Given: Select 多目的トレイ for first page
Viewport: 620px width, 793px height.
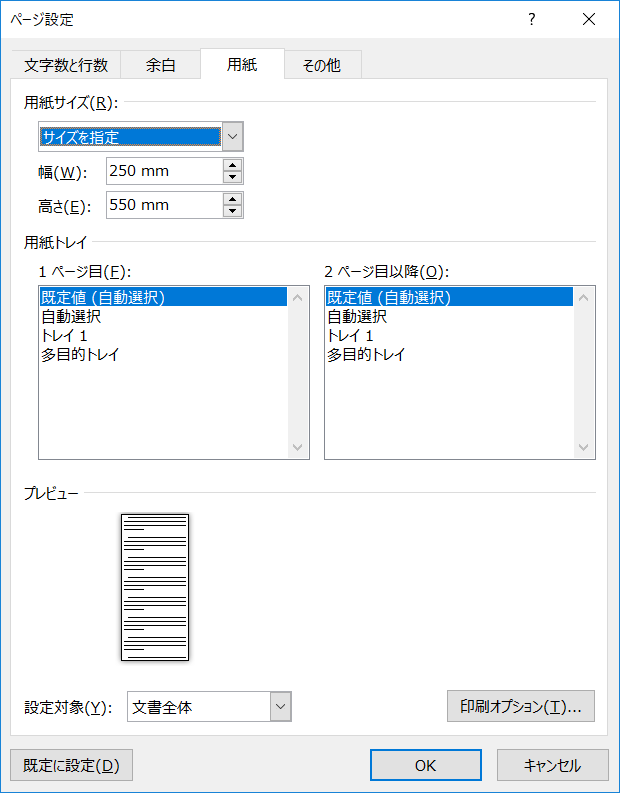Looking at the screenshot, I should coord(80,354).
